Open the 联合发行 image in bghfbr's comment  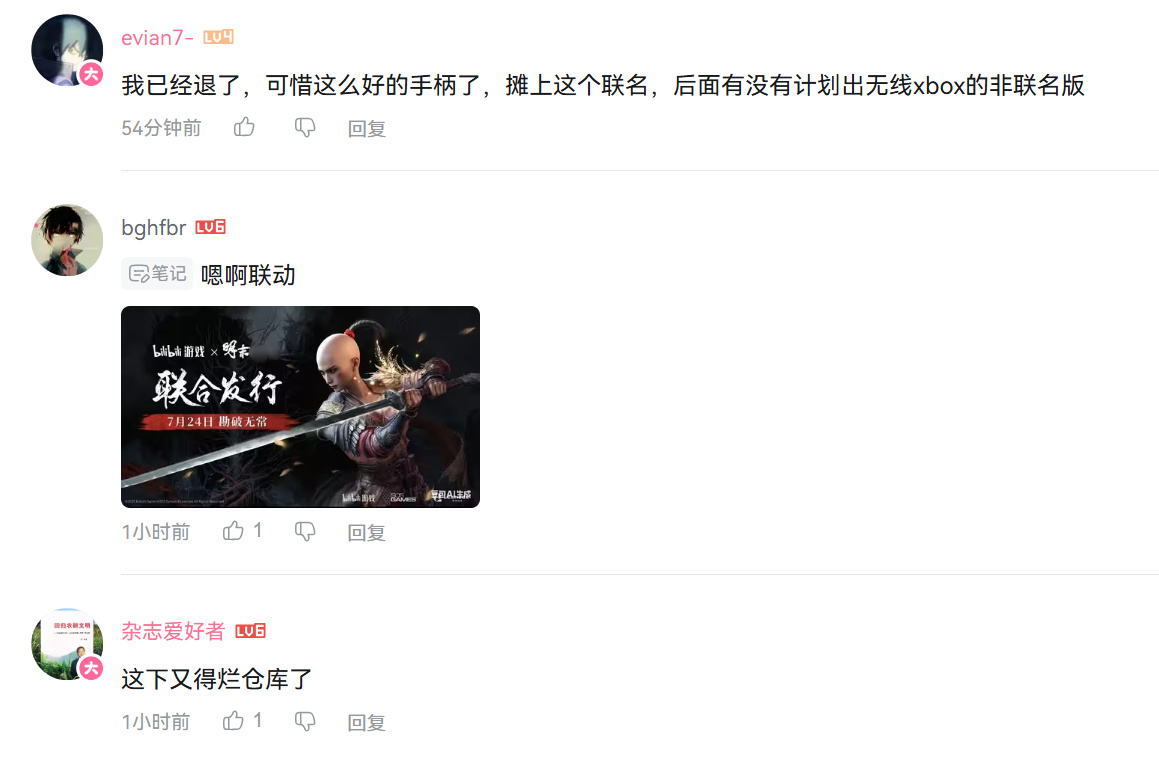click(300, 406)
